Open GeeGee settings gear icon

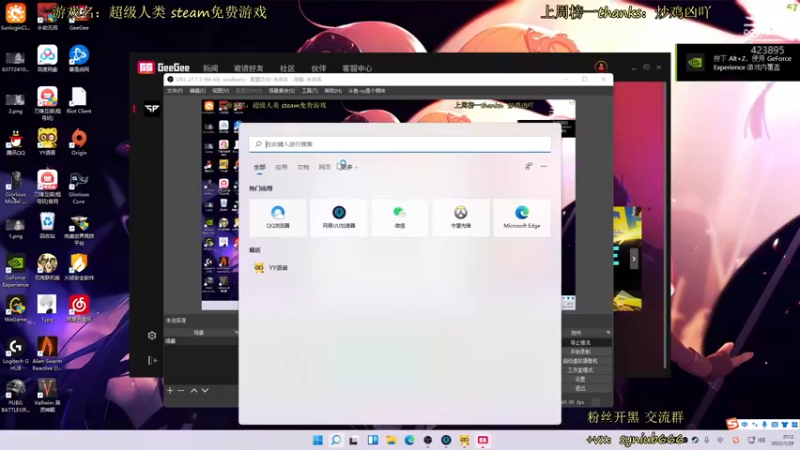click(152, 335)
